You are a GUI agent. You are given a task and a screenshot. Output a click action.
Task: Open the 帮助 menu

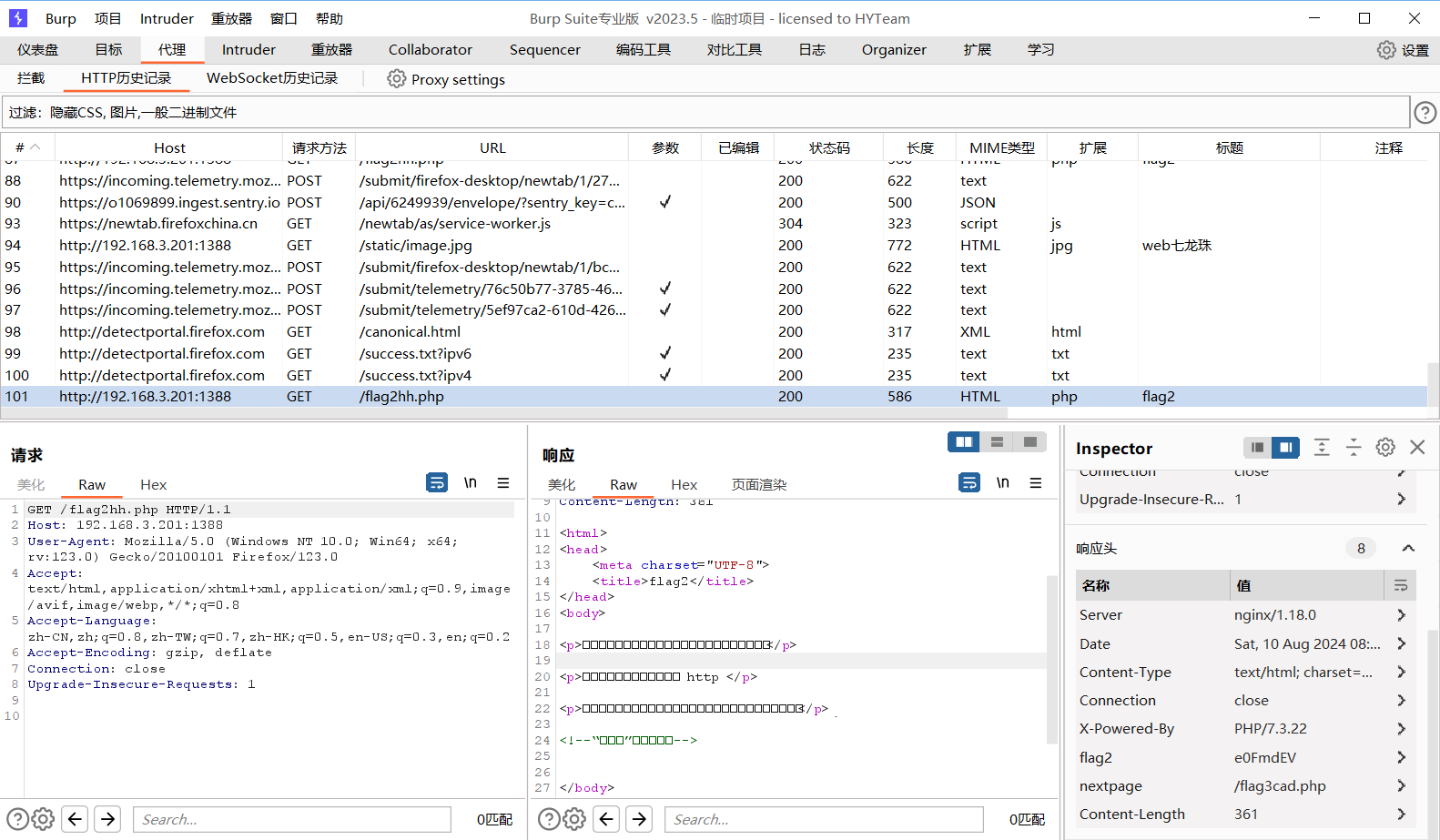(330, 18)
